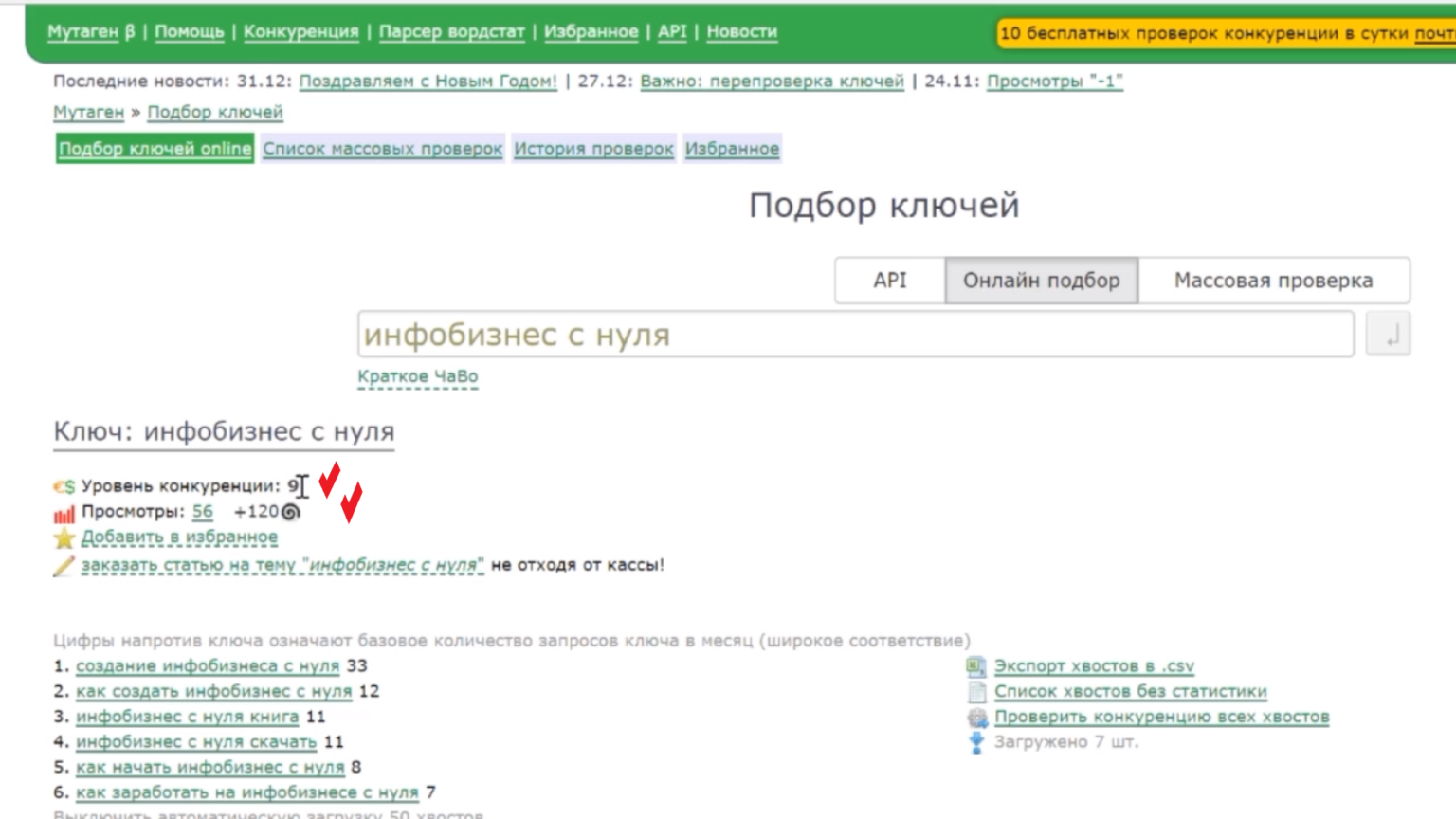Click the document icon for Список хвостов
The image size is (1456, 819).
(976, 692)
